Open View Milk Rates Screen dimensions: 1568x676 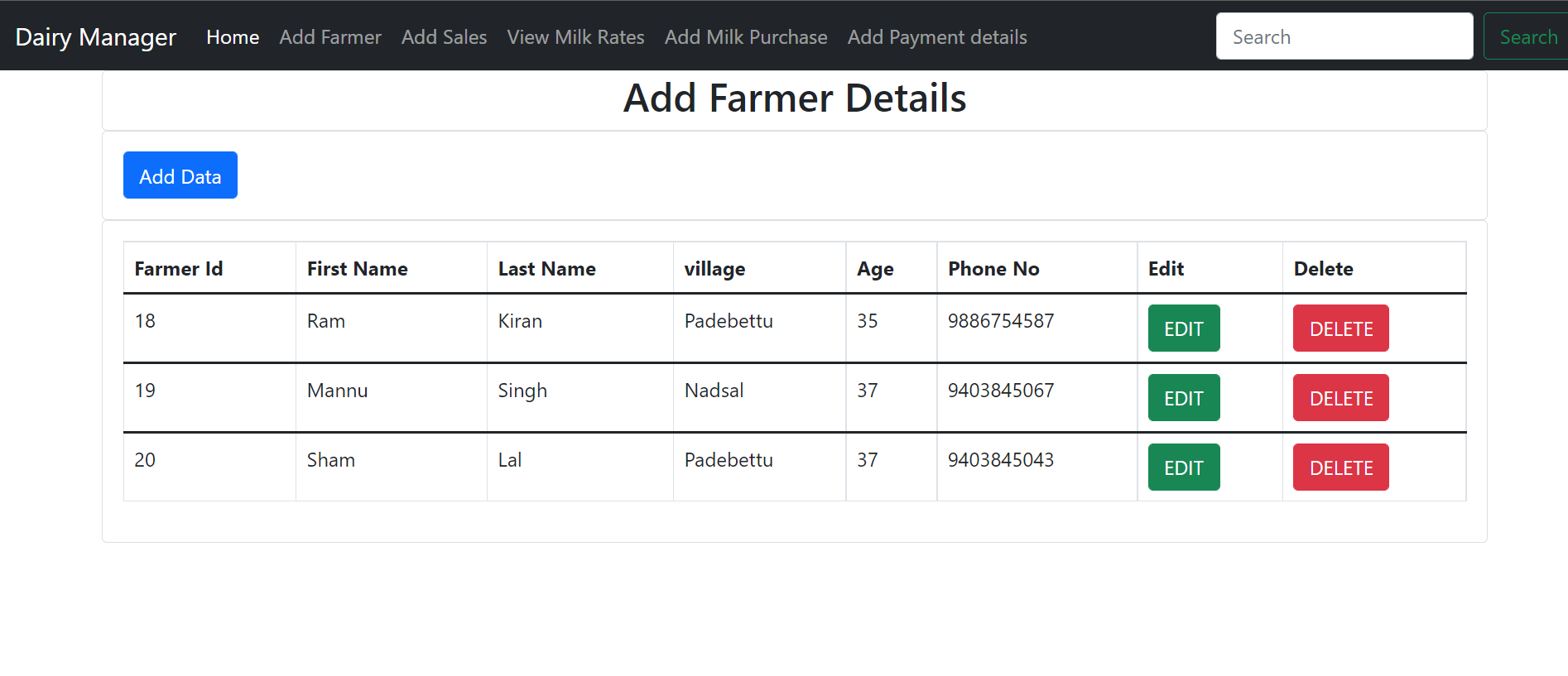click(575, 37)
